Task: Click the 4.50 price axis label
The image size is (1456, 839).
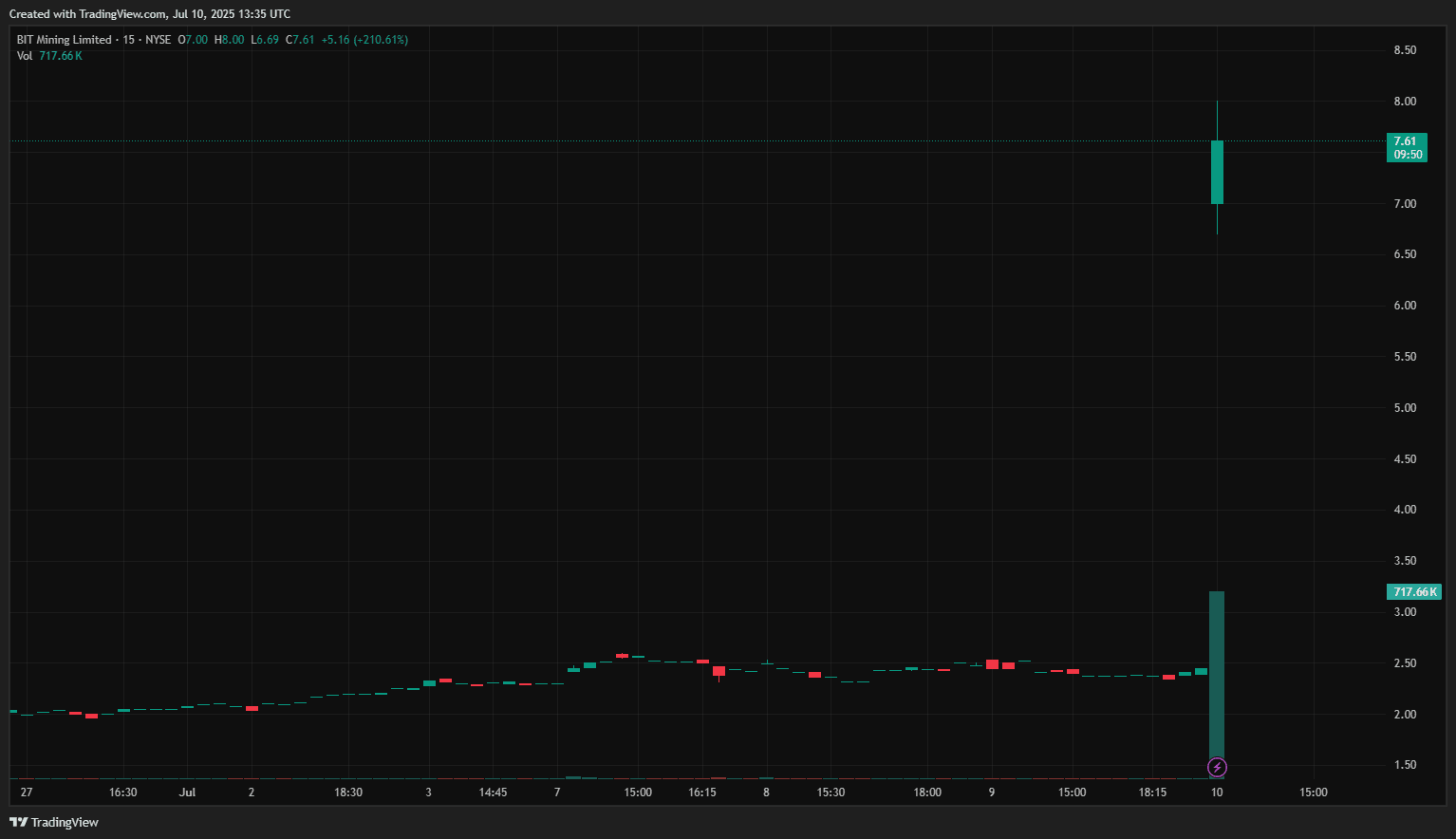Action: pyautogui.click(x=1405, y=459)
